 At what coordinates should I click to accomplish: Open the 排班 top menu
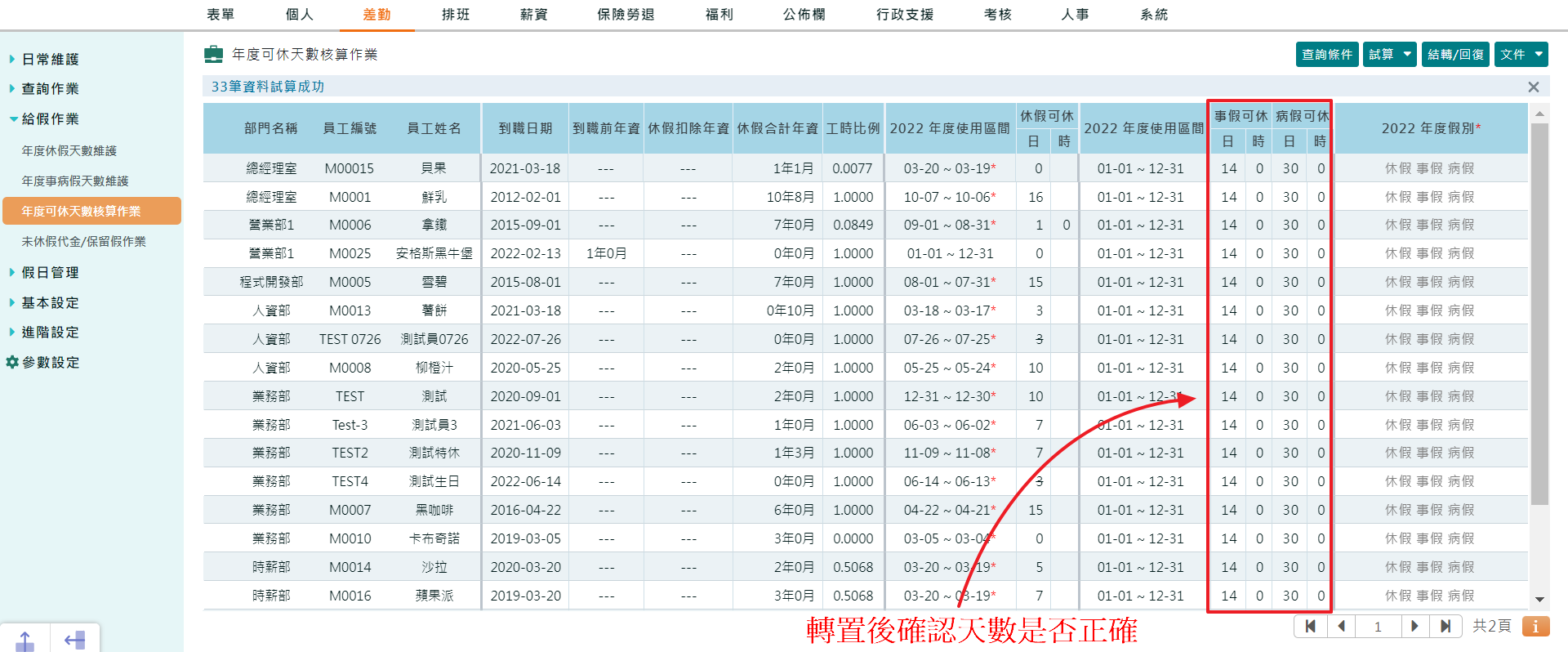click(456, 15)
